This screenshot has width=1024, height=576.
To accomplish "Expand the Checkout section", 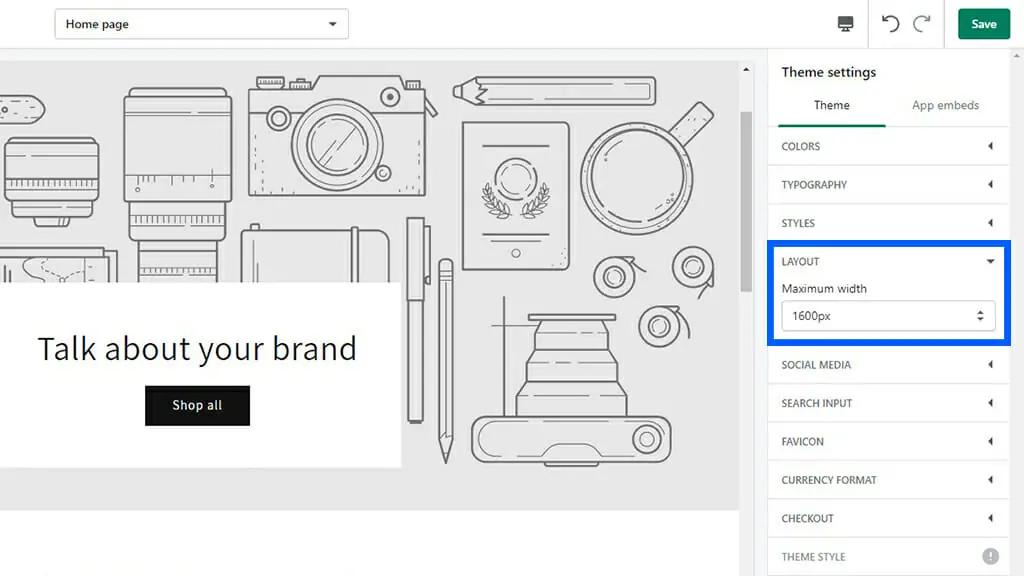I will (888, 518).
